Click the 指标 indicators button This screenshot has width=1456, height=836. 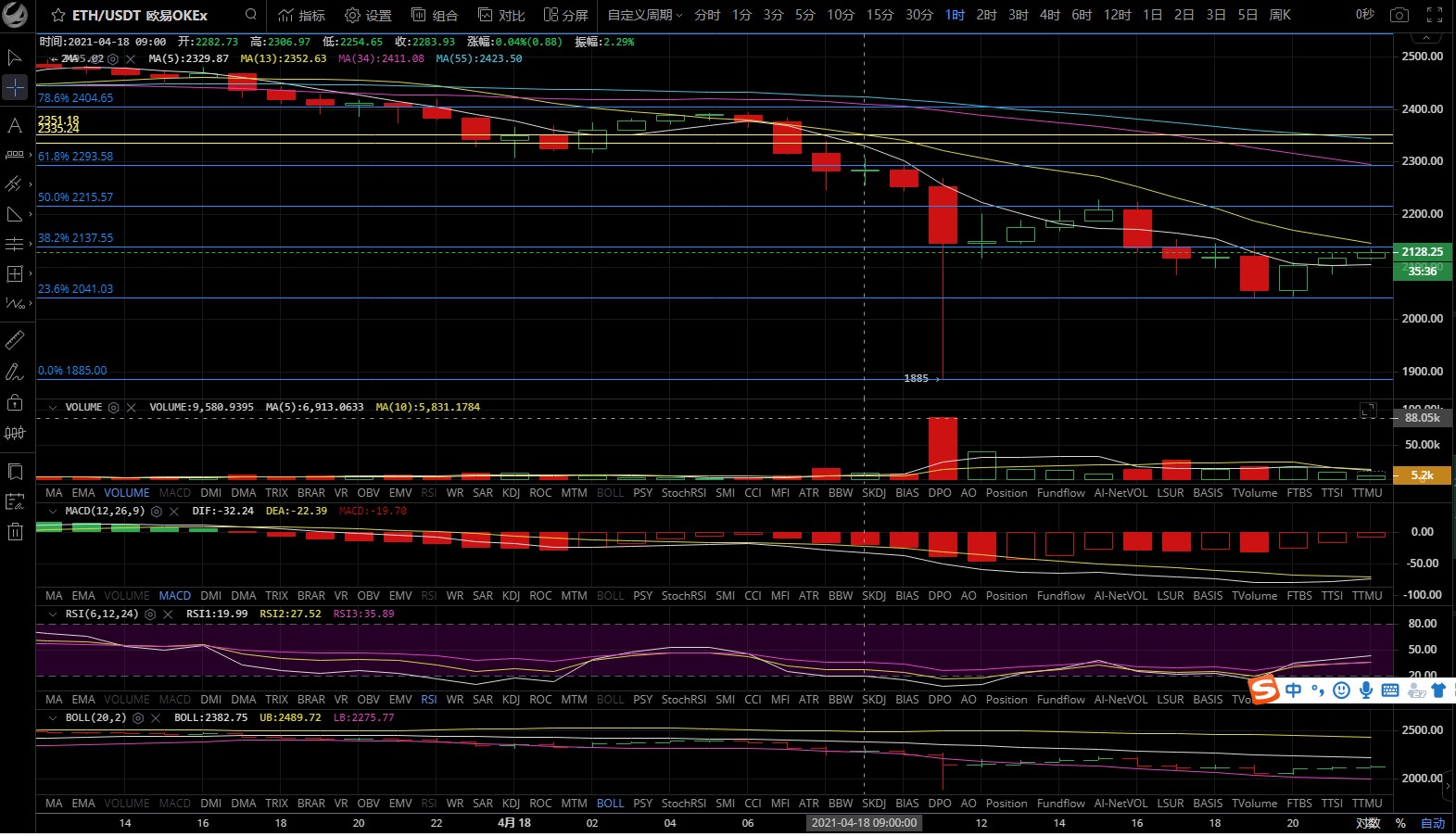[x=302, y=15]
